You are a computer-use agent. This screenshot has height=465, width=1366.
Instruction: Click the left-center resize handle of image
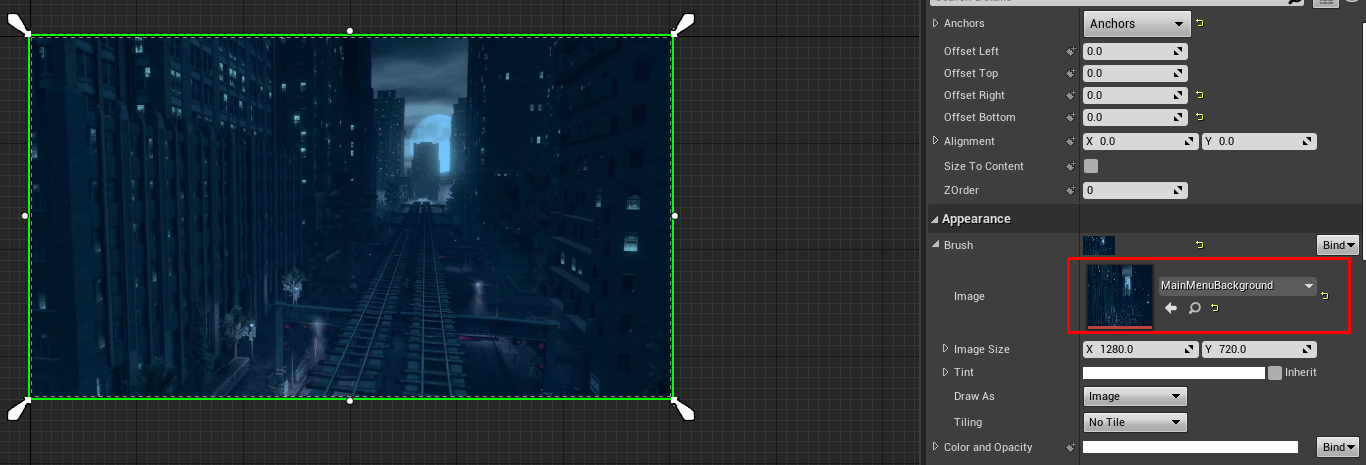(25, 215)
